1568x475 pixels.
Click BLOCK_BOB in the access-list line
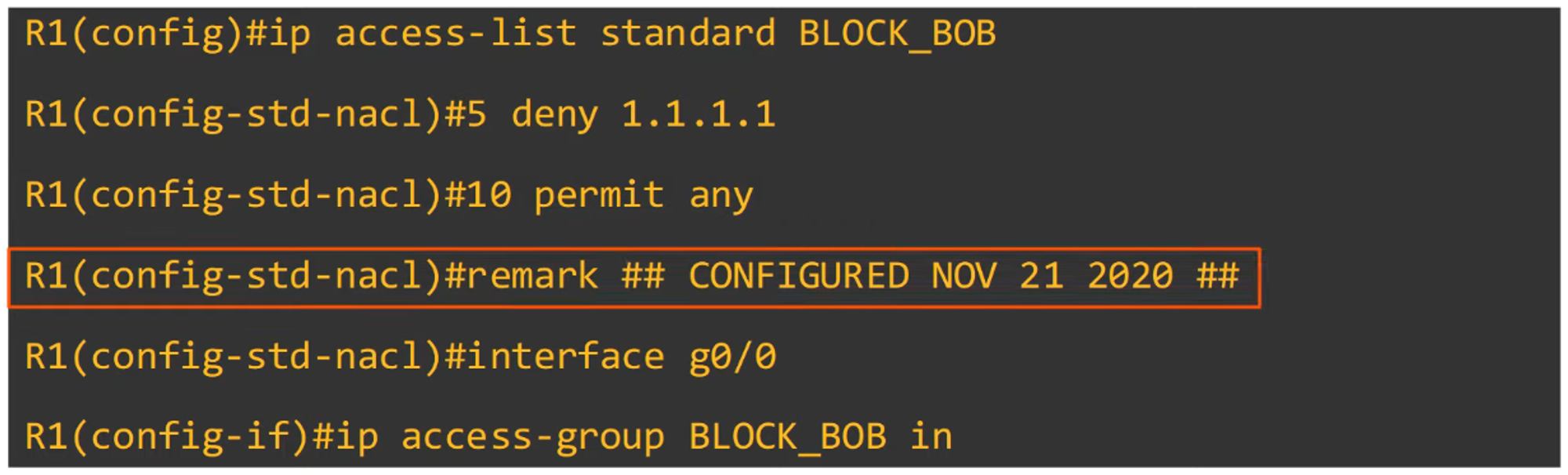pos(897,34)
